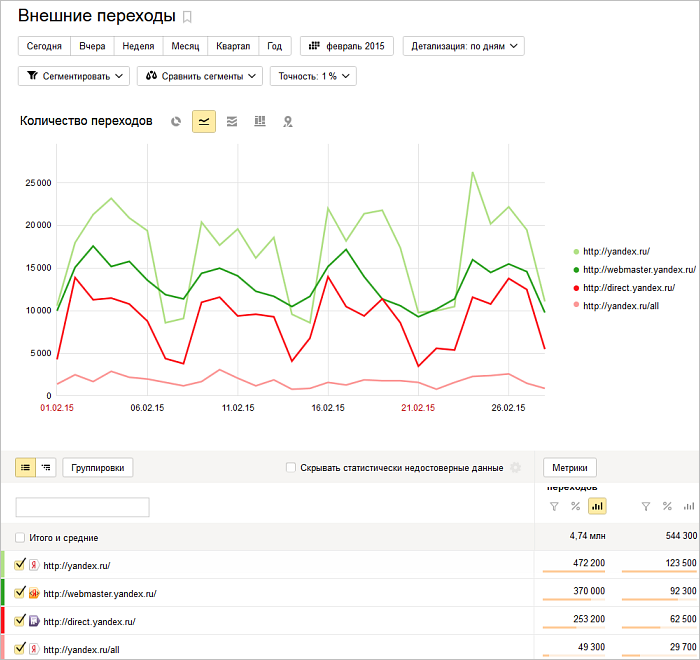Select flat list table view

pyautogui.click(x=25, y=468)
